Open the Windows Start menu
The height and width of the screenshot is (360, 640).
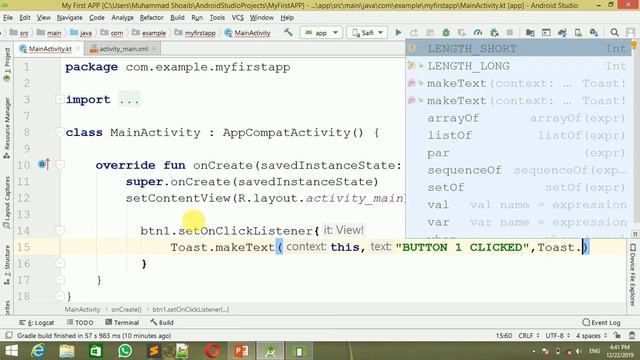point(11,351)
